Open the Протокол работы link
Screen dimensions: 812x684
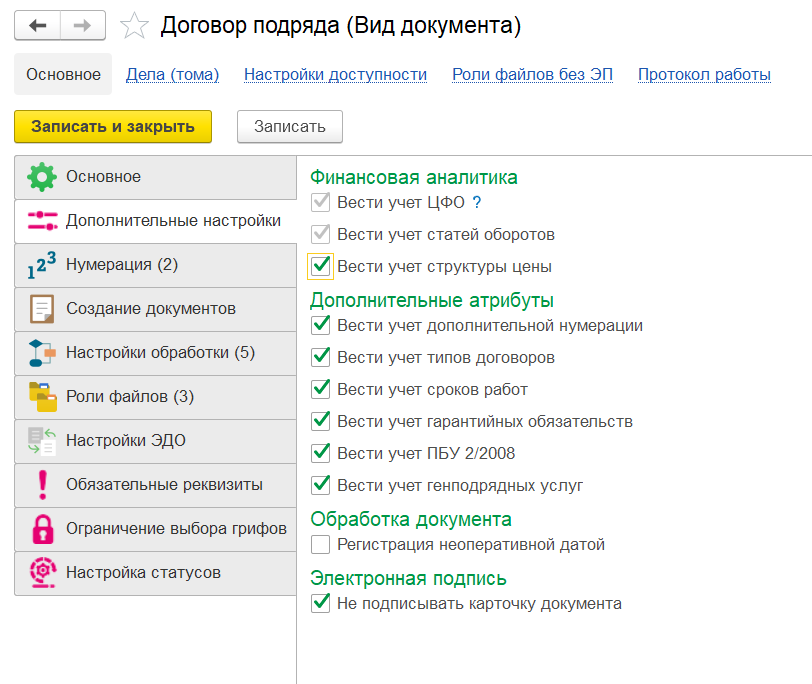704,75
